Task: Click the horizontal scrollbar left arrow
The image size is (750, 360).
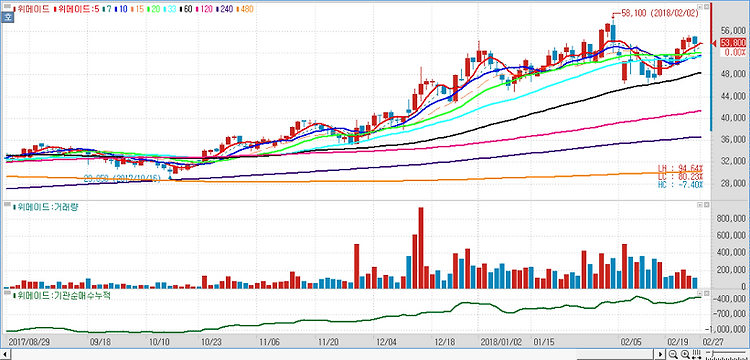Action: pos(4,354)
